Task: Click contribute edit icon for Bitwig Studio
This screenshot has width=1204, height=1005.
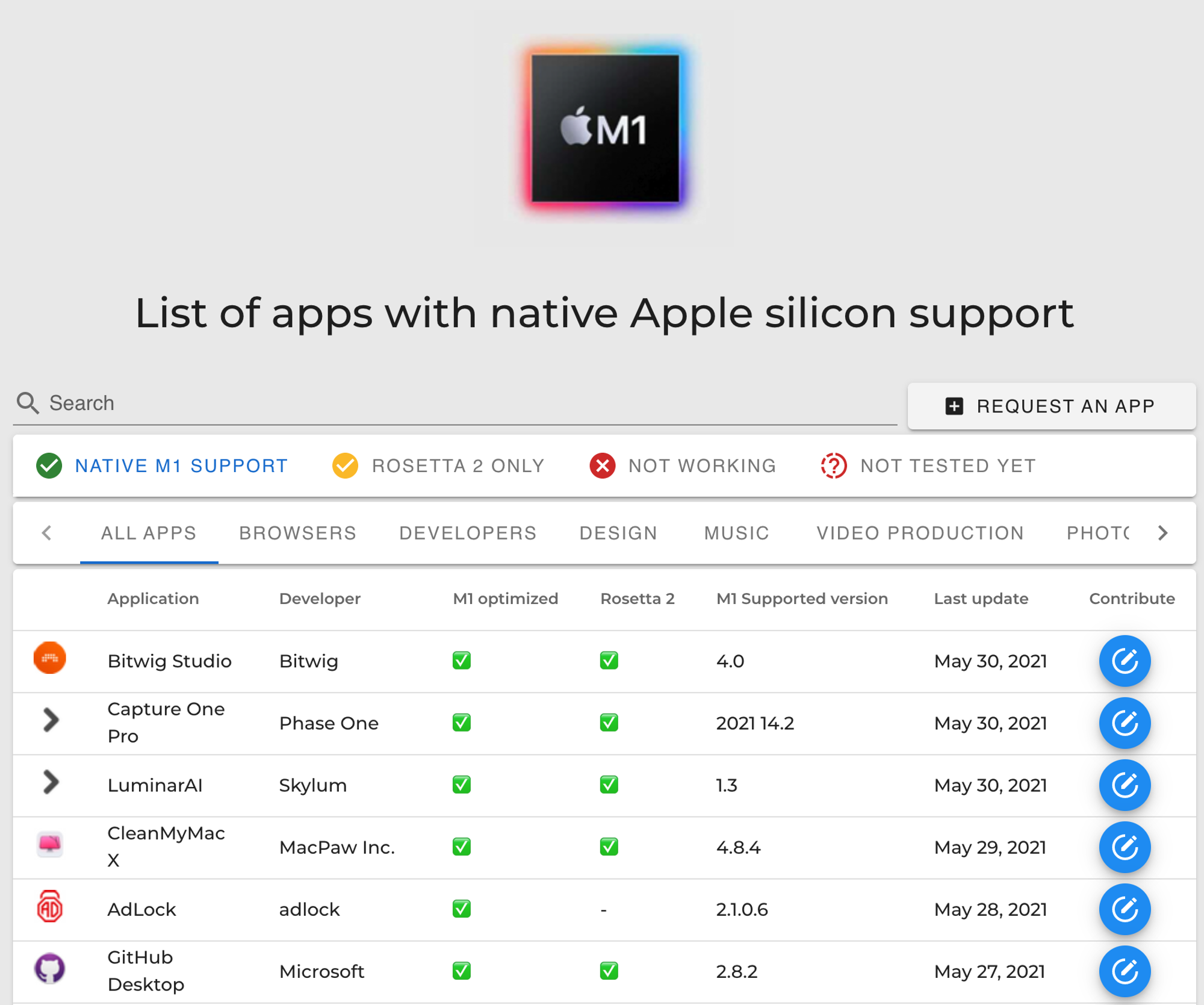Action: click(x=1124, y=661)
